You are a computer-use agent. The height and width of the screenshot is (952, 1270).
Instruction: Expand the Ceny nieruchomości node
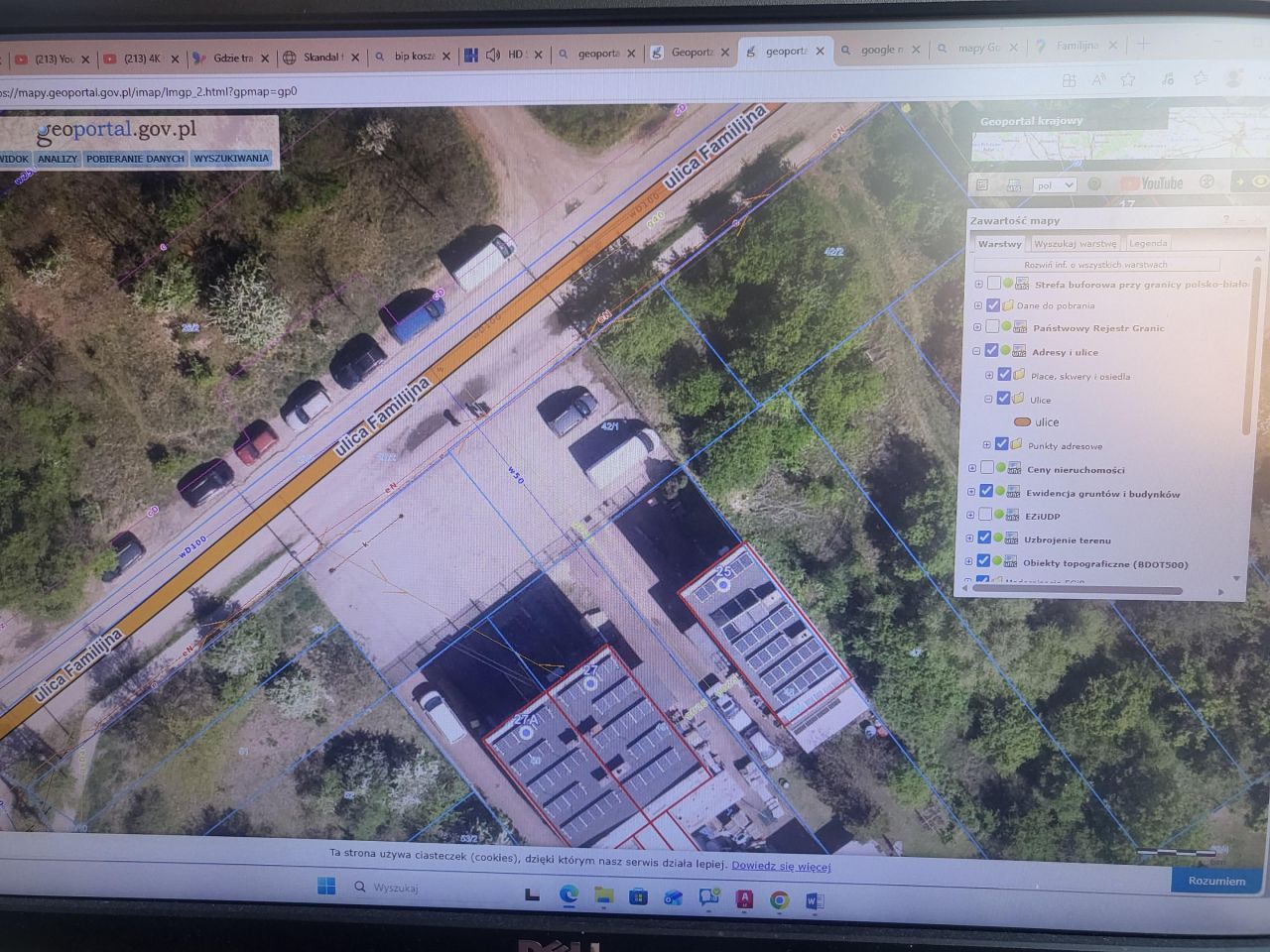pos(973,469)
